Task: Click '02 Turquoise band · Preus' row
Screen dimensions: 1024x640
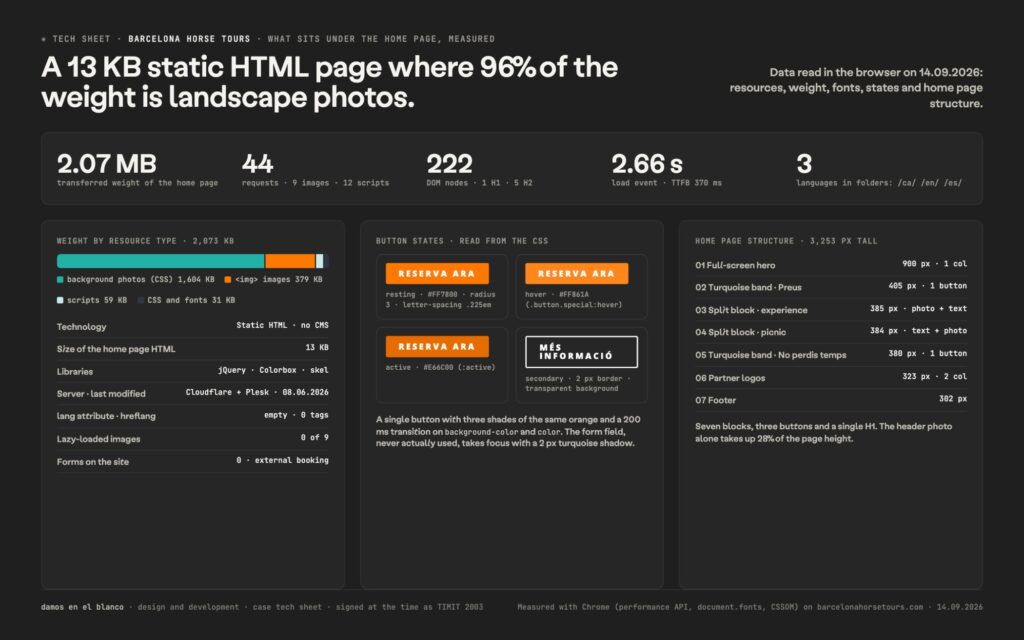Action: click(831, 287)
